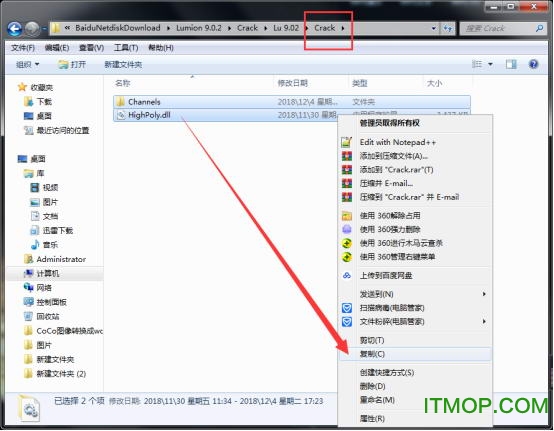Open 最近访问的位置 in sidebar
This screenshot has width=554, height=431.
[x=63, y=130]
